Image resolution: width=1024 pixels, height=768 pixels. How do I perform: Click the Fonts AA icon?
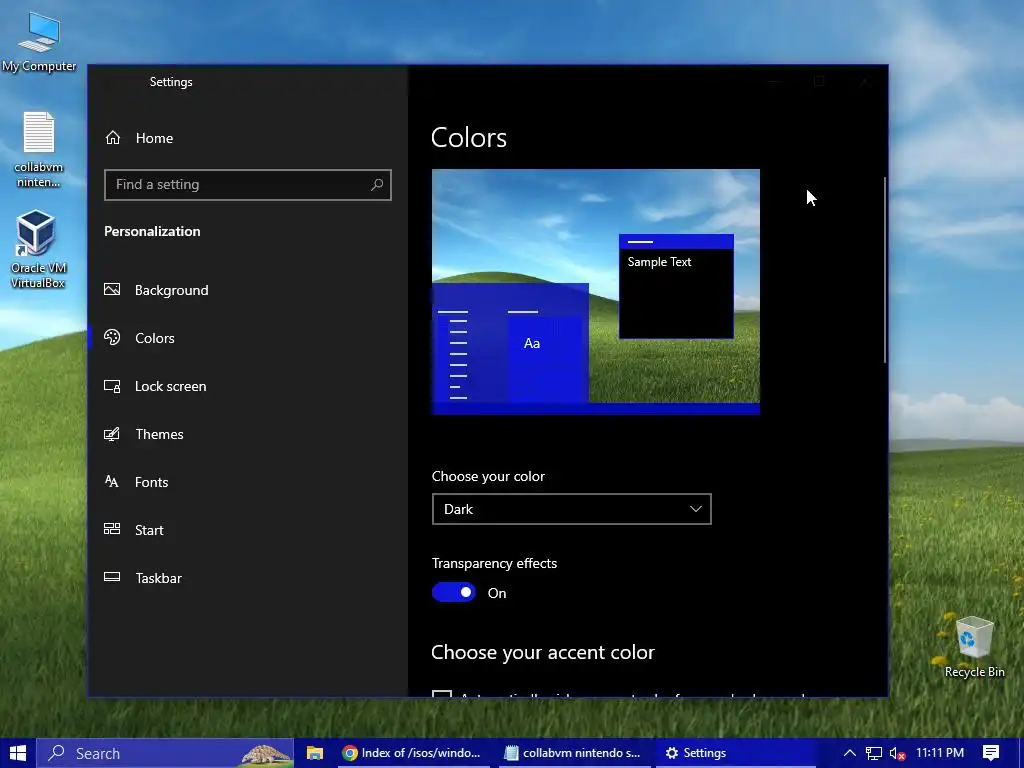pos(112,481)
